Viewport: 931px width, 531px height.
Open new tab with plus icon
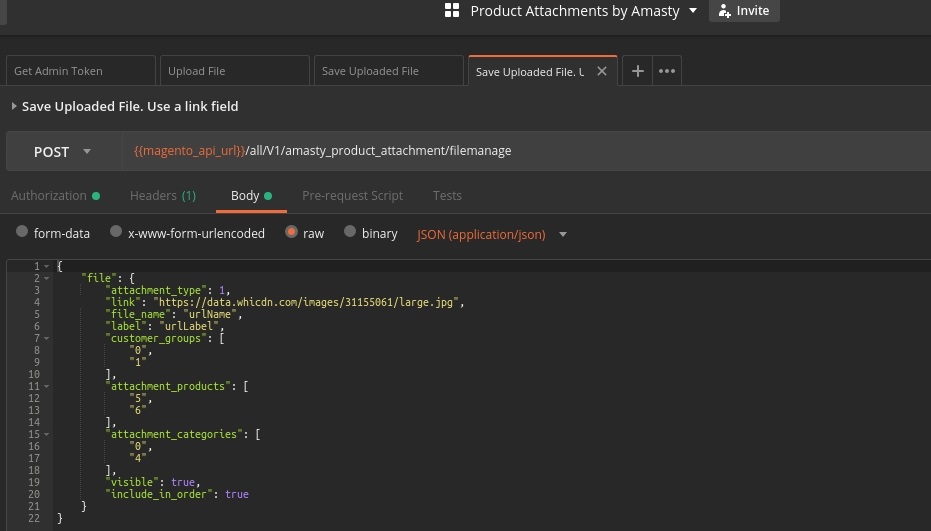pos(637,71)
